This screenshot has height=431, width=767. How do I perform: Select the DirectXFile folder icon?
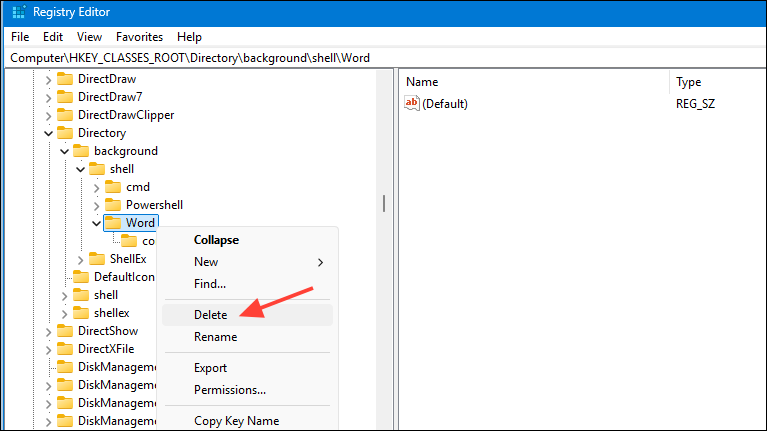point(65,349)
